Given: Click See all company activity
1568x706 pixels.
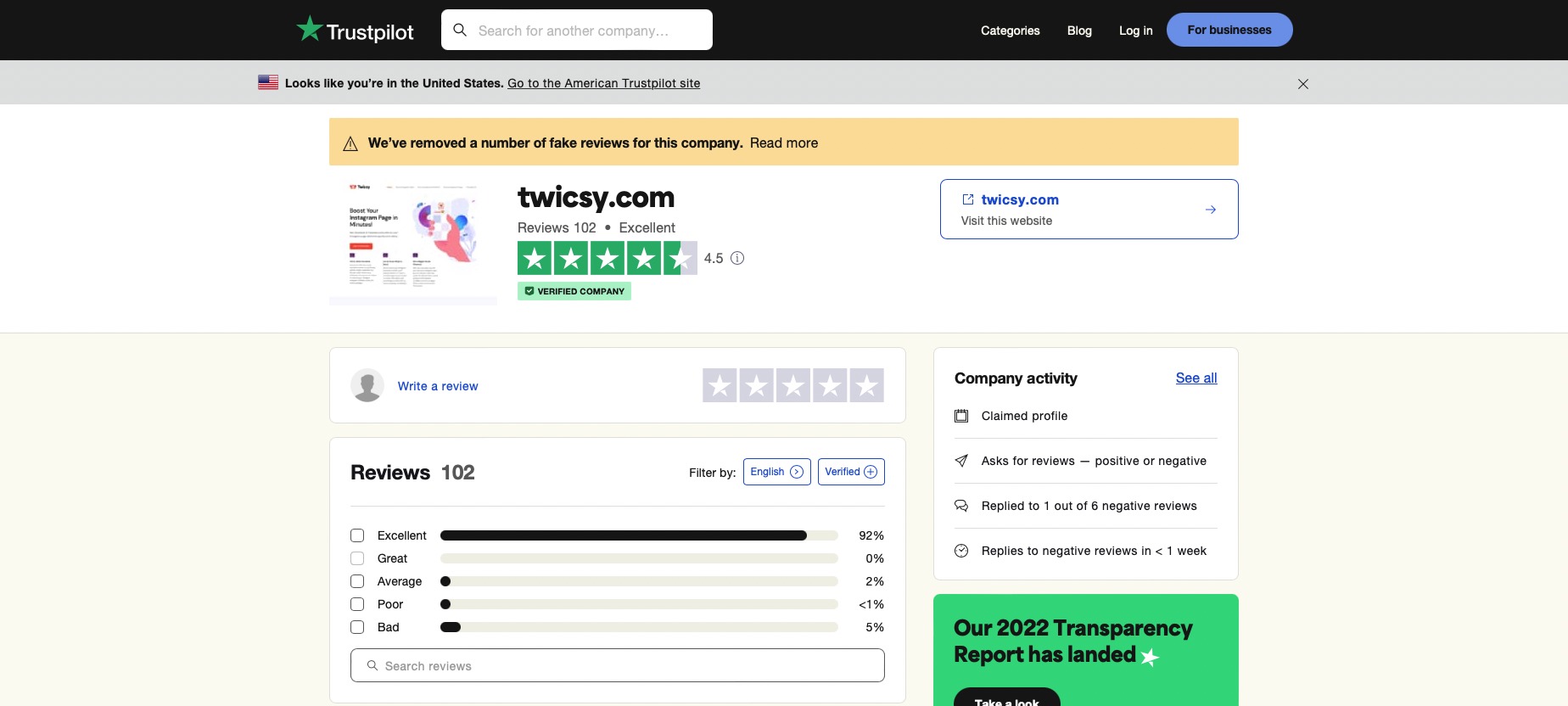Looking at the screenshot, I should (x=1196, y=378).
